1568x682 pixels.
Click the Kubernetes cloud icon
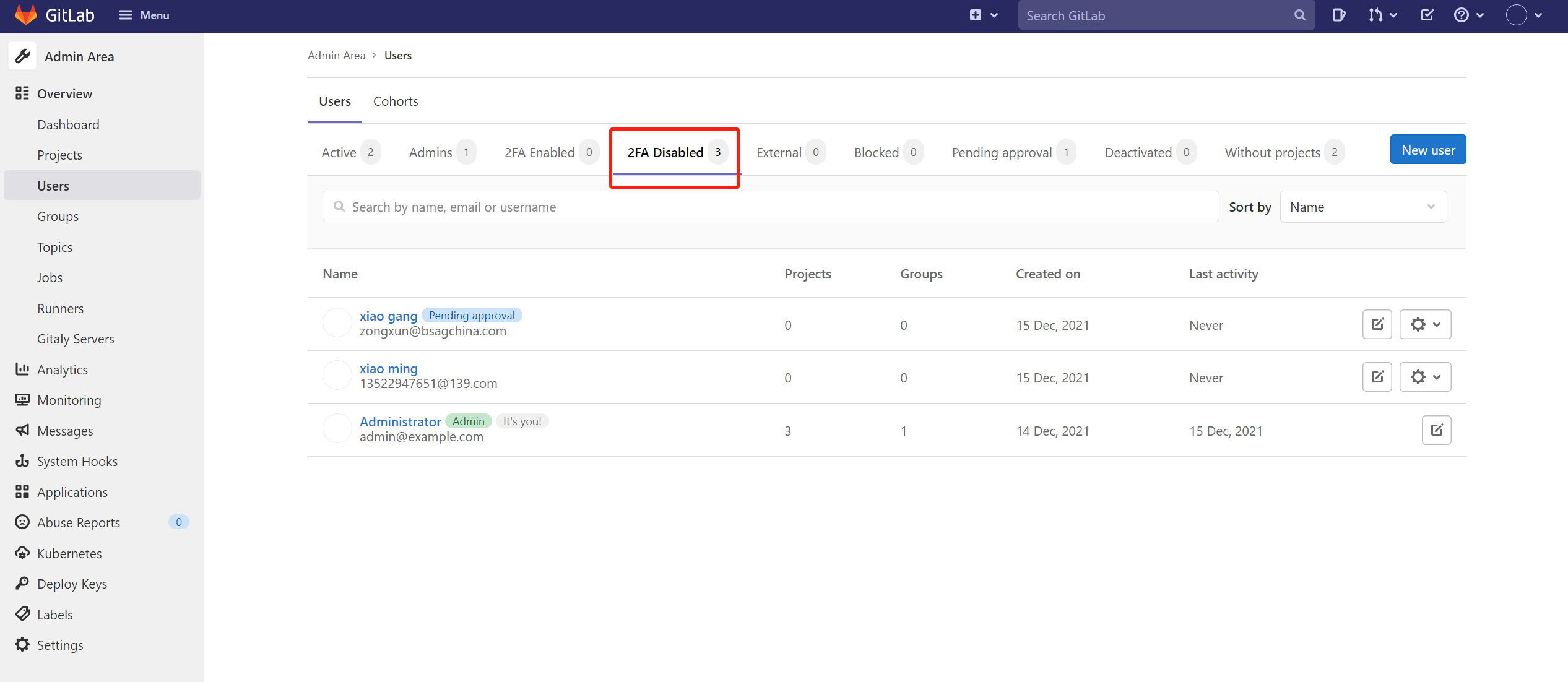(22, 553)
